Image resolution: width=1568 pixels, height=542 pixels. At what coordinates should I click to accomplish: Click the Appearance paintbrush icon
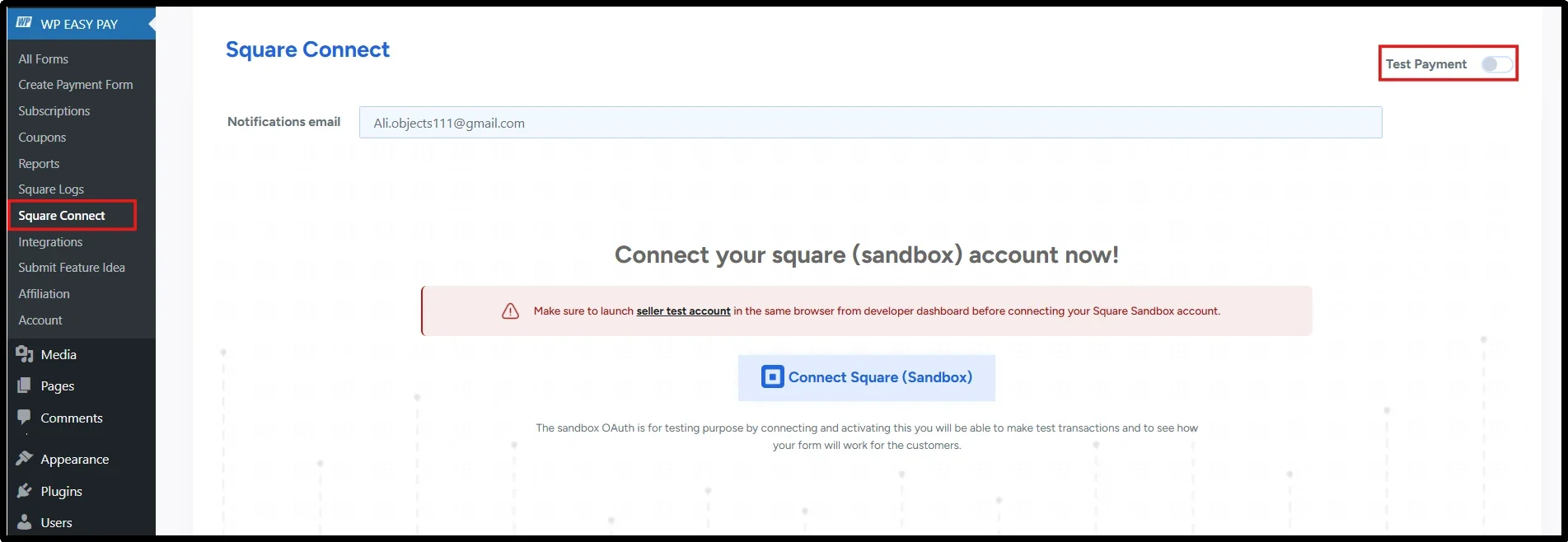[25, 458]
